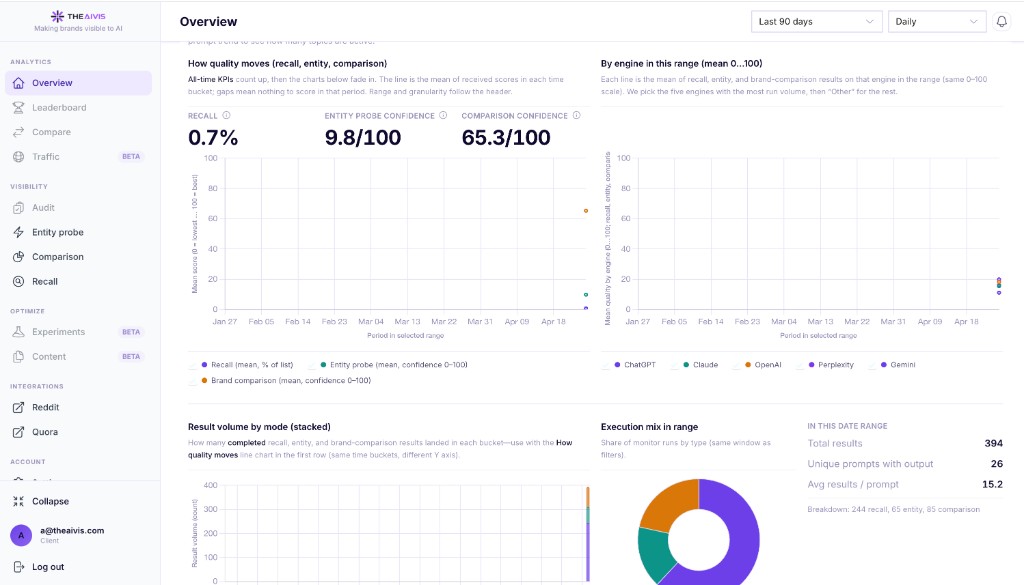Image resolution: width=1024 pixels, height=585 pixels.
Task: Click the Traffic globe icon
Action: (x=18, y=157)
